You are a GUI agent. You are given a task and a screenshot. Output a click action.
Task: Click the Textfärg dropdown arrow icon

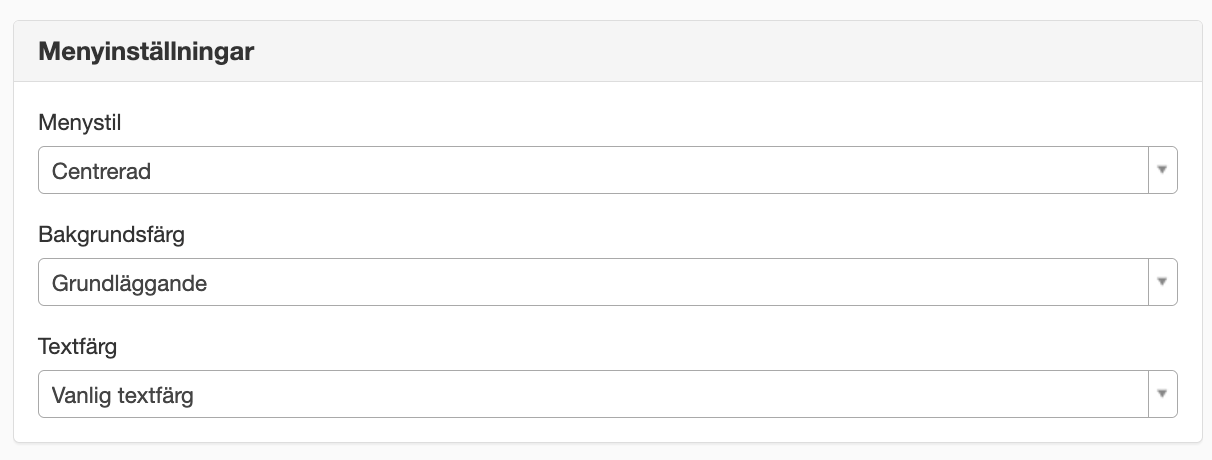pos(1162,394)
